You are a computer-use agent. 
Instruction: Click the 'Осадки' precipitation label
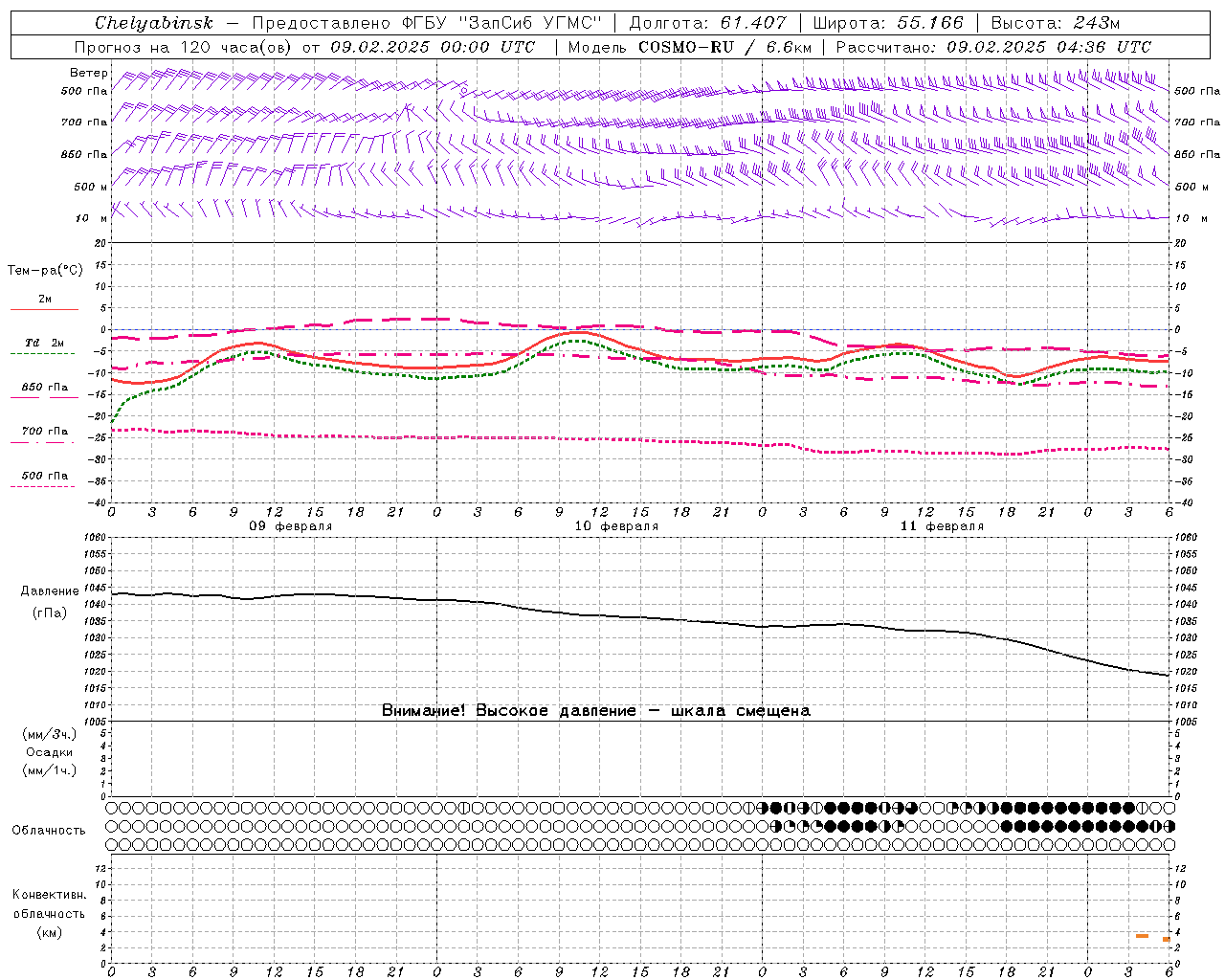50,752
